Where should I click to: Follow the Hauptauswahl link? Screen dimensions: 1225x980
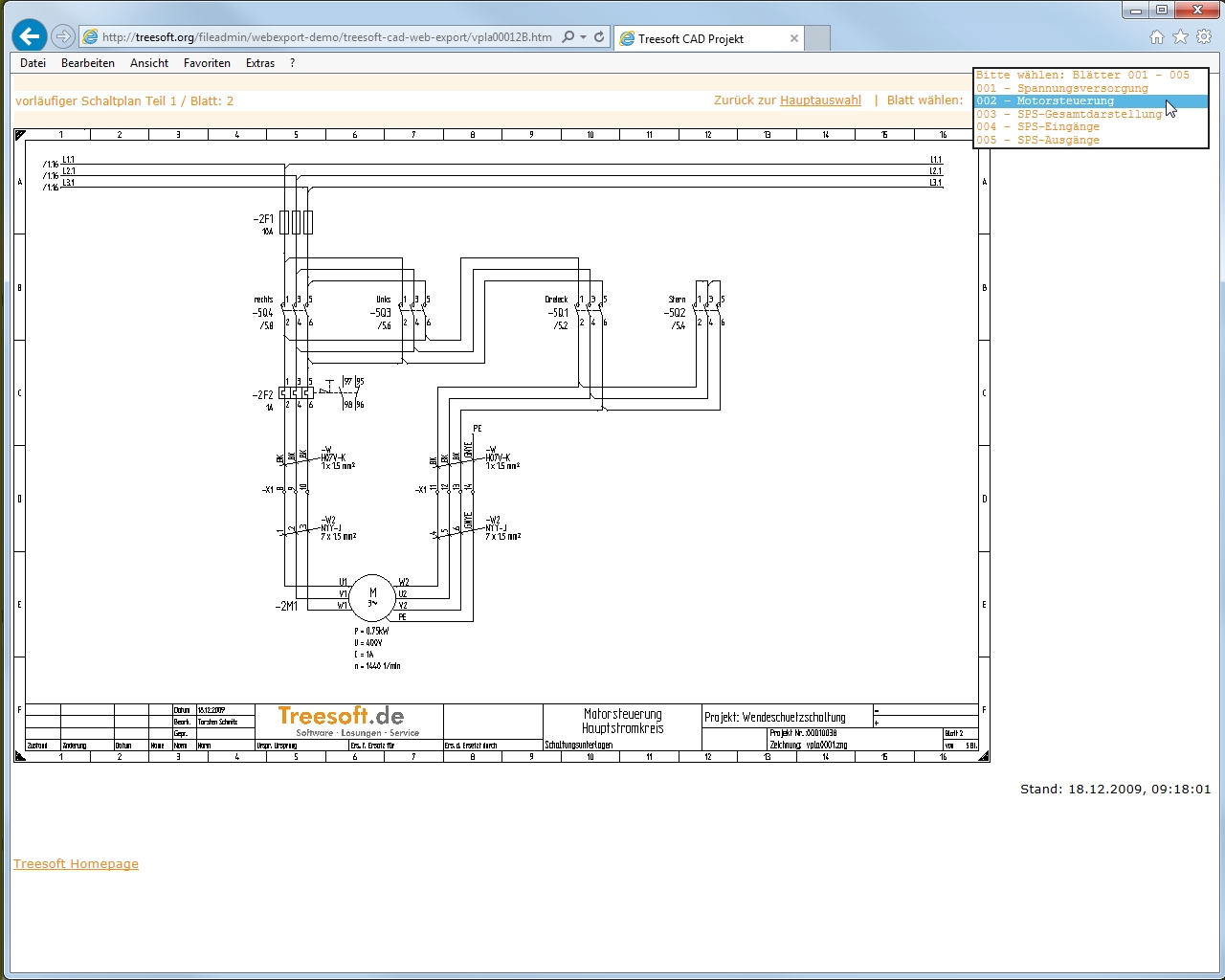820,100
